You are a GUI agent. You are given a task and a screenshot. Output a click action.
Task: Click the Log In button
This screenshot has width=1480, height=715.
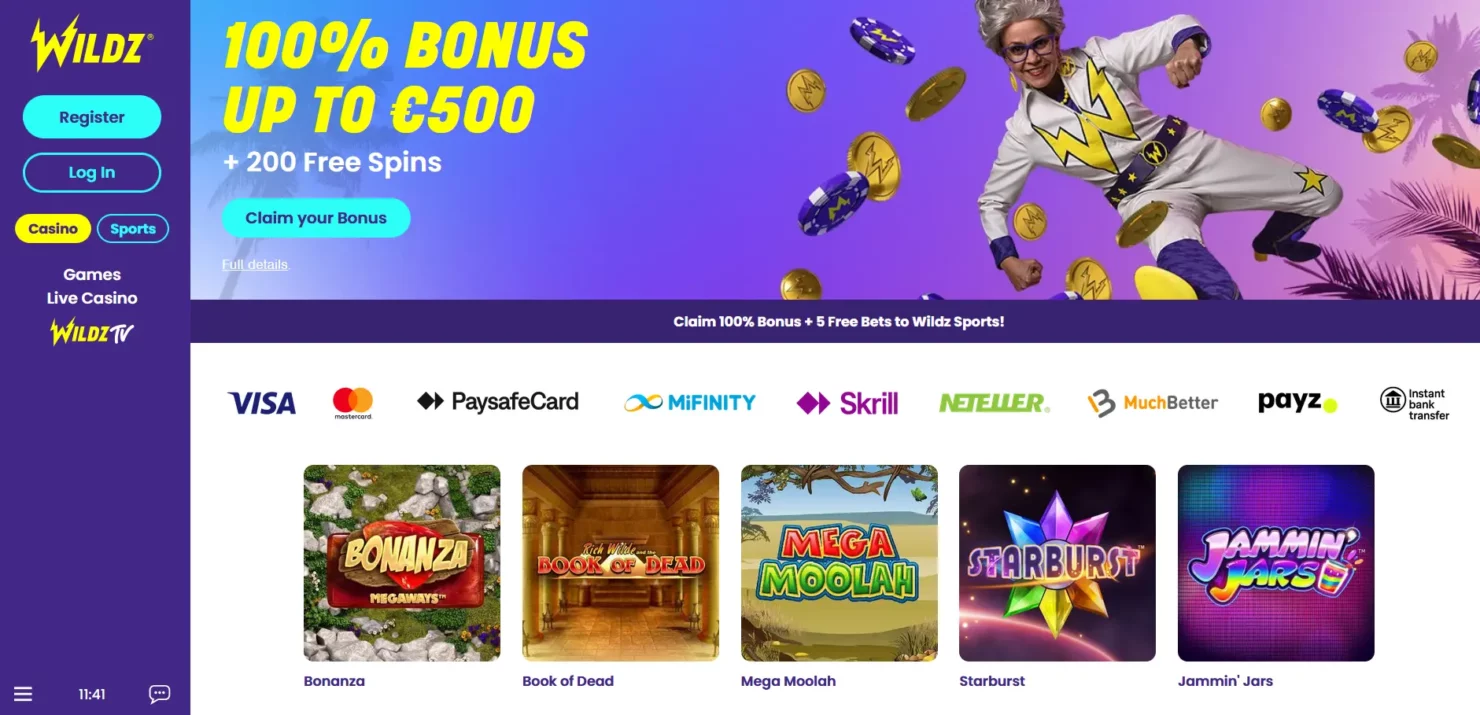click(x=92, y=172)
